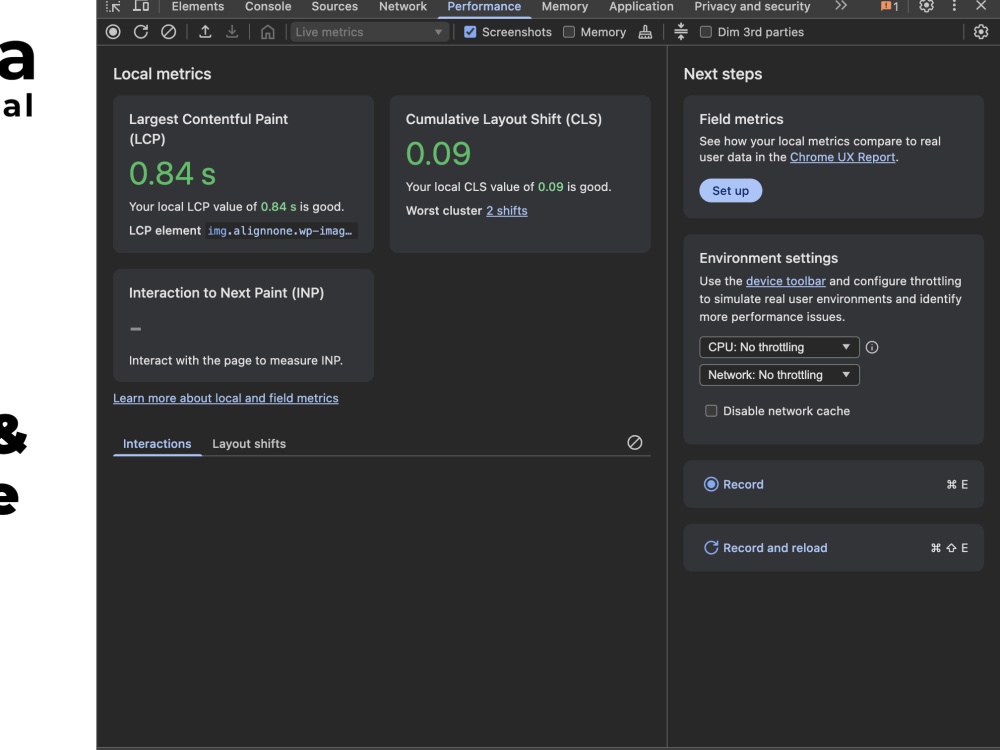Click the CPU throttling info icon
The image size is (1000, 750).
point(872,348)
